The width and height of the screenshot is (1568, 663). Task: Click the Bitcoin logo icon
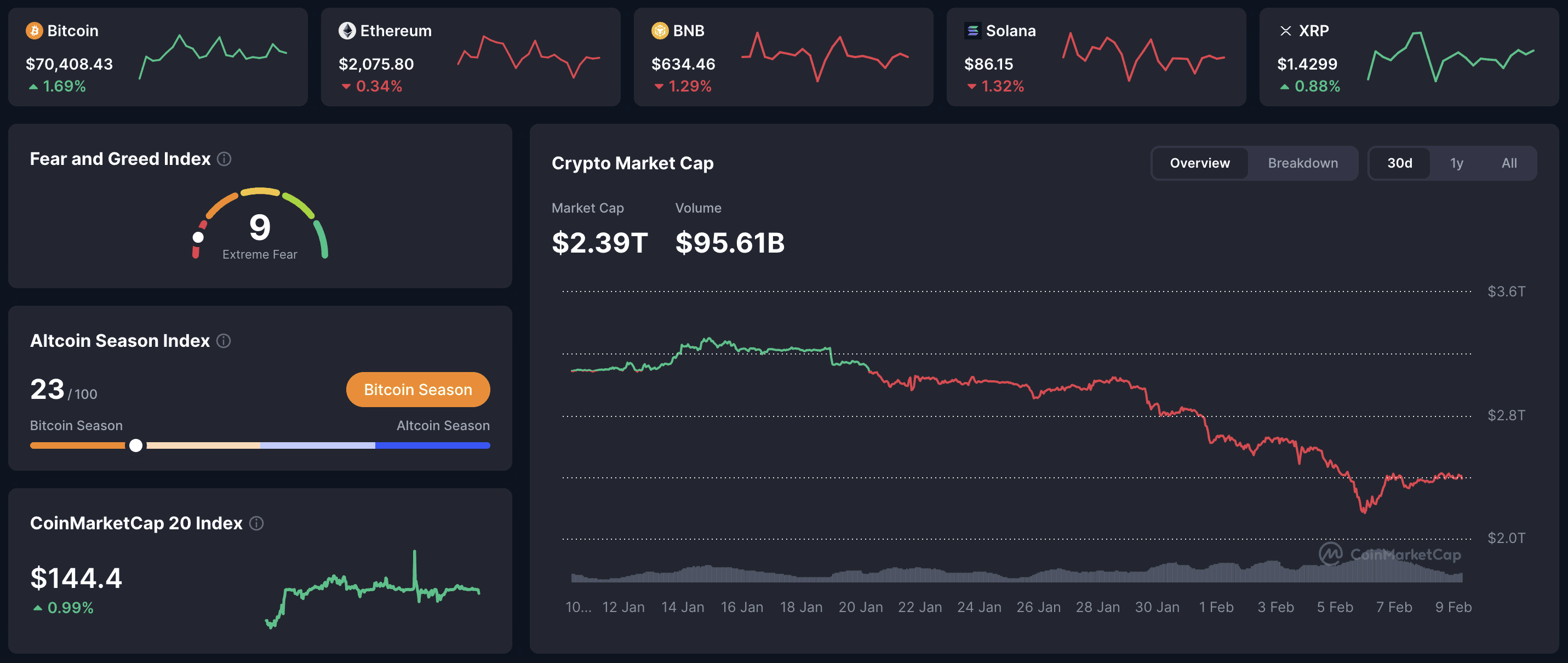tap(33, 31)
